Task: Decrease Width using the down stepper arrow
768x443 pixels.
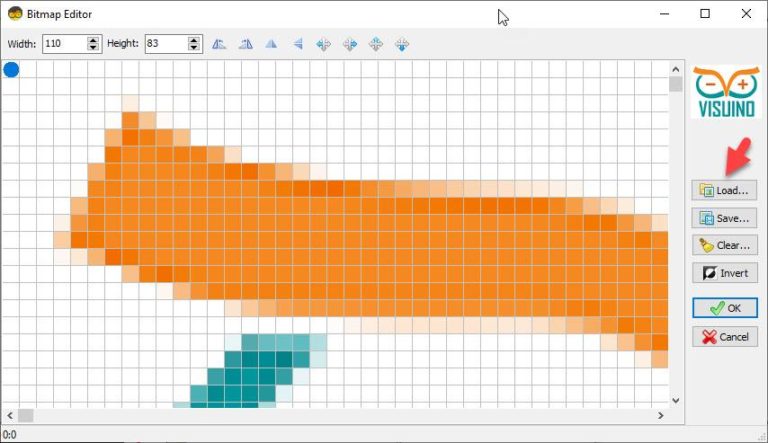Action: (x=93, y=47)
